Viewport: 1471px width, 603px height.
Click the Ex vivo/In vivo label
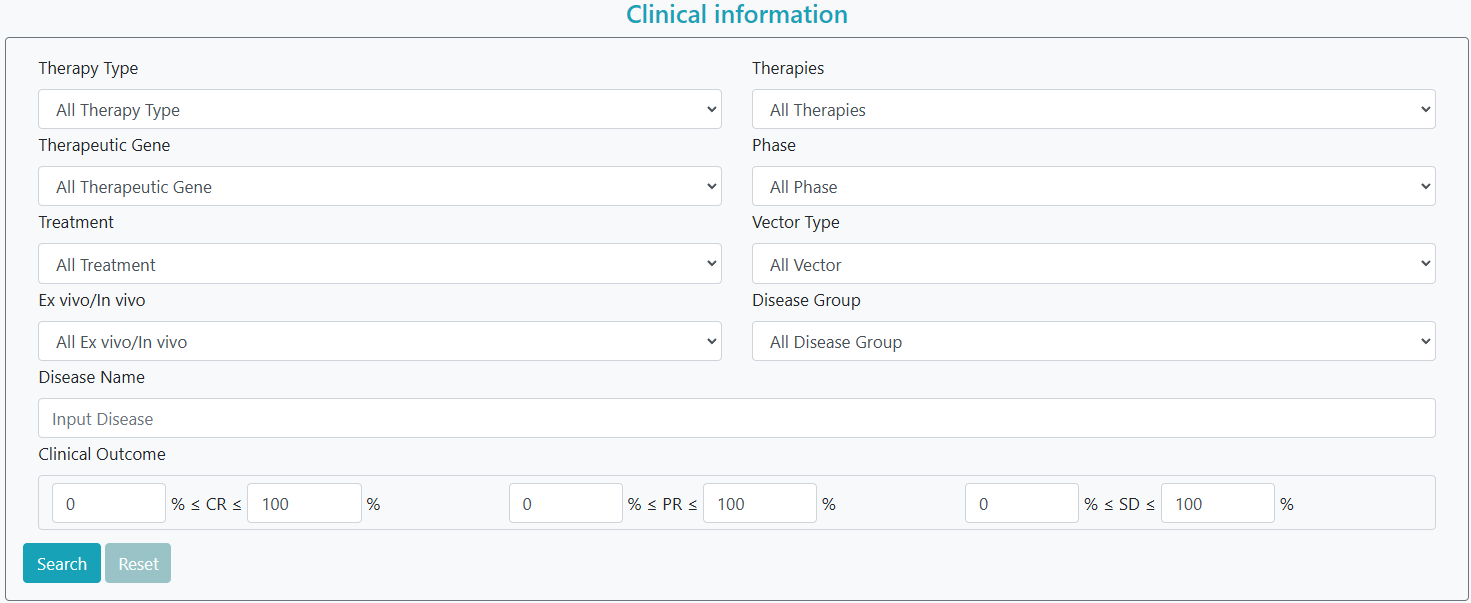[x=92, y=300]
